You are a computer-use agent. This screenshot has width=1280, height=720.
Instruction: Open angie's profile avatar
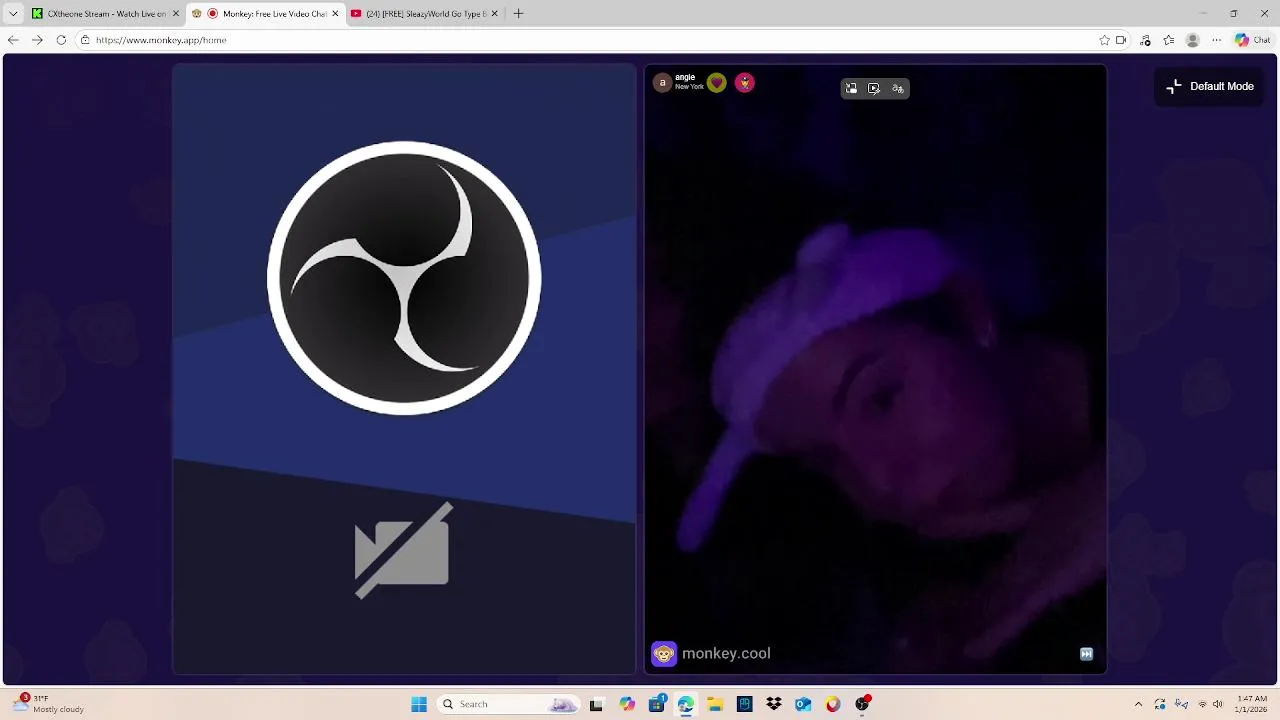pos(662,83)
